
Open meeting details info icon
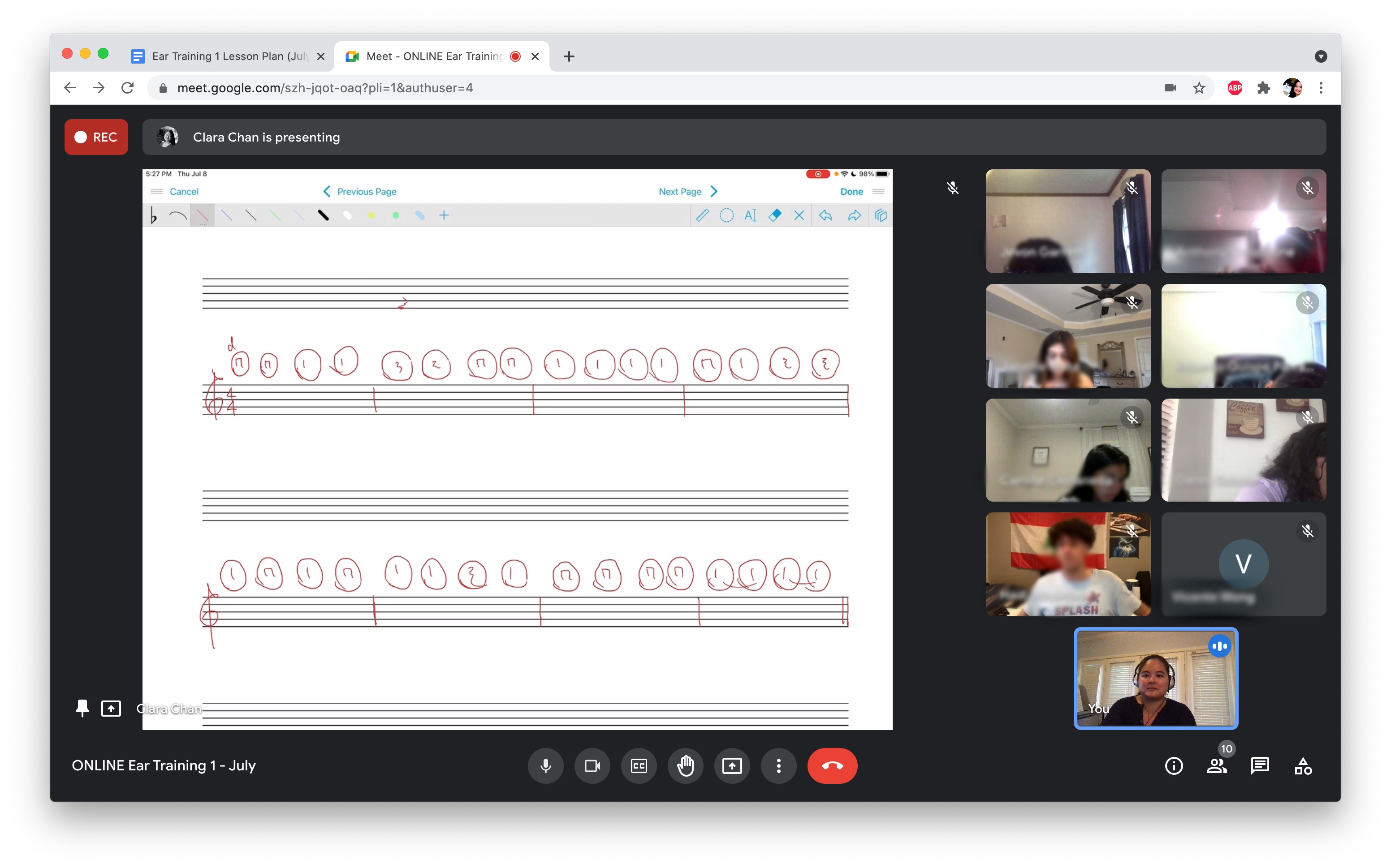click(1173, 766)
